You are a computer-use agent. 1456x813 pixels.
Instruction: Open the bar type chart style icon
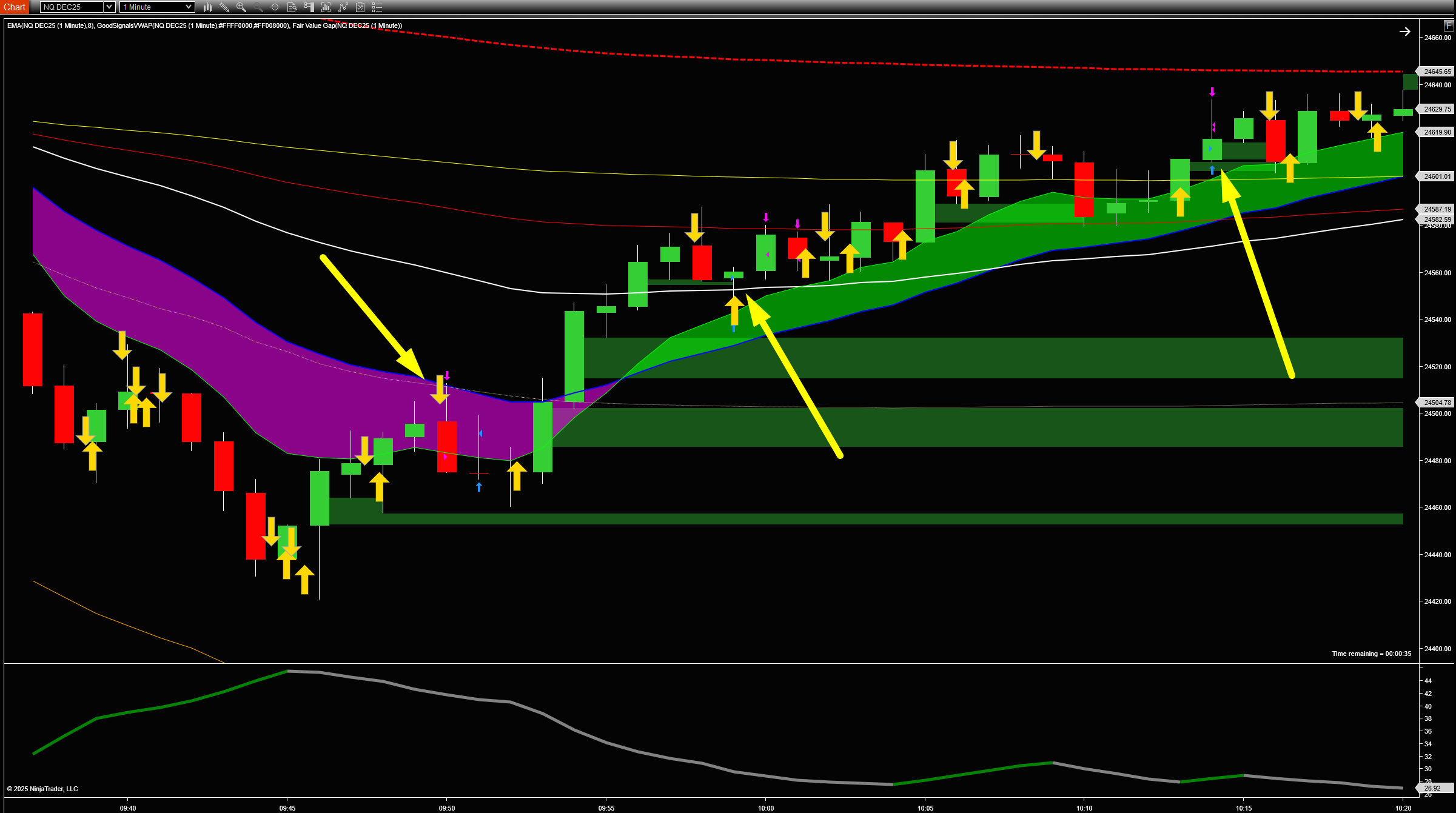click(x=207, y=7)
